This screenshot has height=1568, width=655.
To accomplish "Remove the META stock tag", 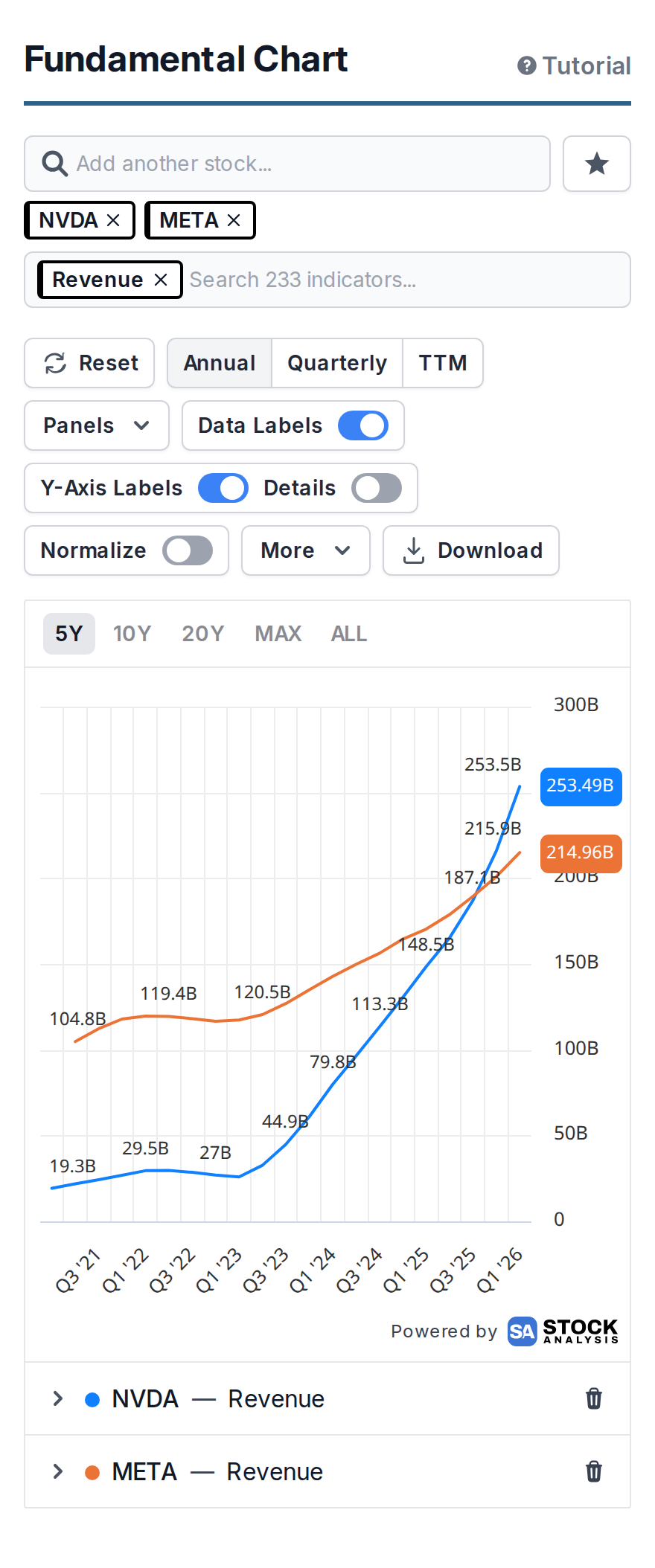I will (x=234, y=220).
